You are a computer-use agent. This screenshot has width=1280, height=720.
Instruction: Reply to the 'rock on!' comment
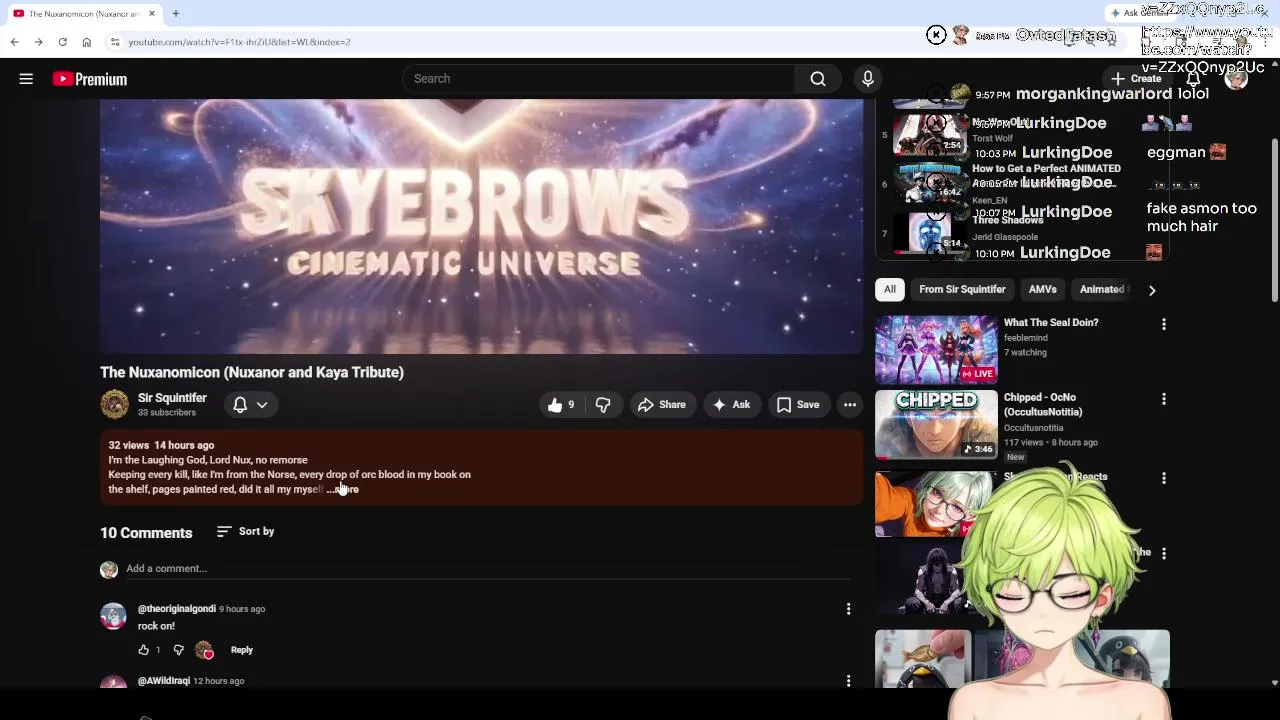[x=242, y=650]
